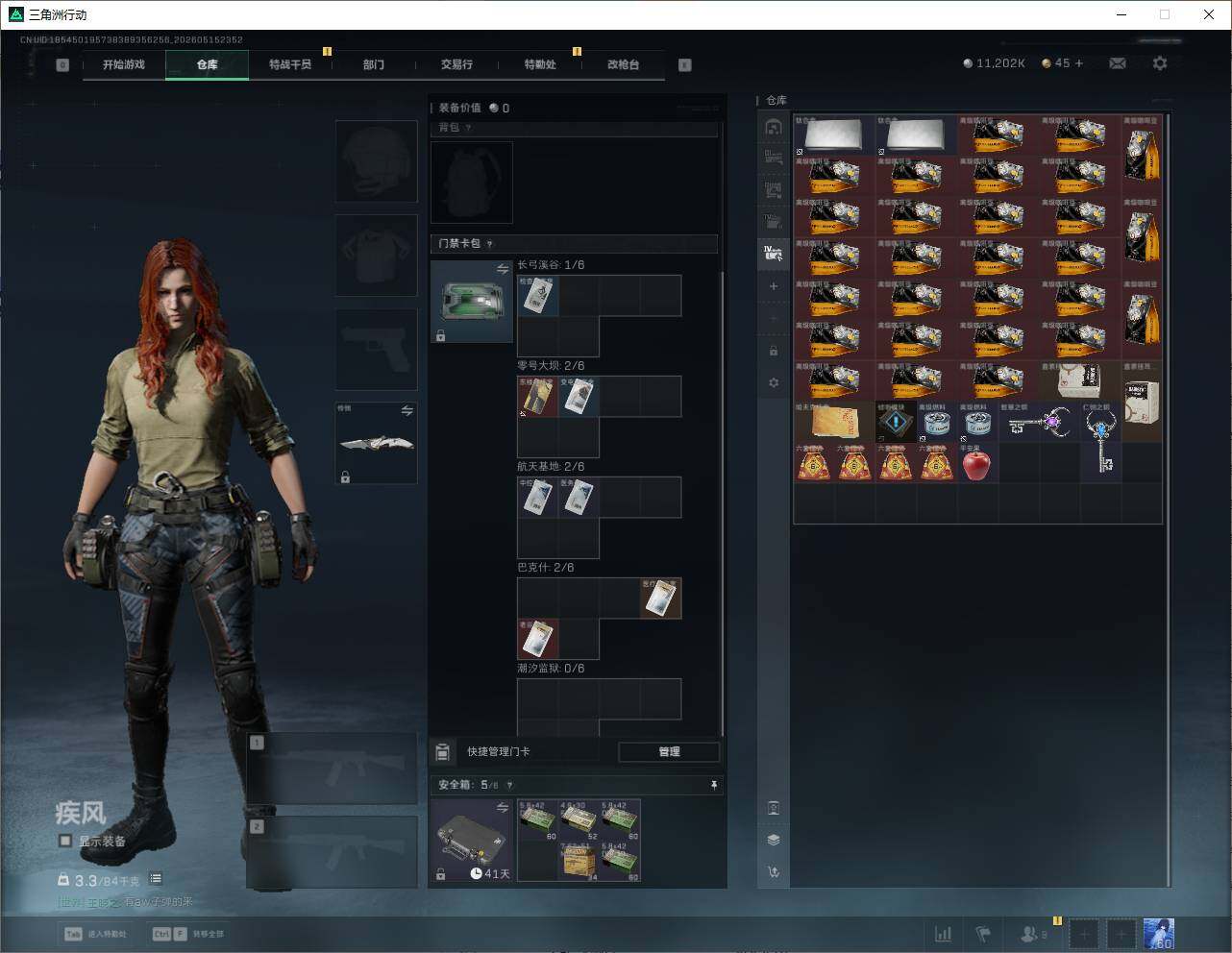This screenshot has width=1232, height=953.
Task: Add a new warehouse page with the bright plus icon
Action: pyautogui.click(x=774, y=286)
